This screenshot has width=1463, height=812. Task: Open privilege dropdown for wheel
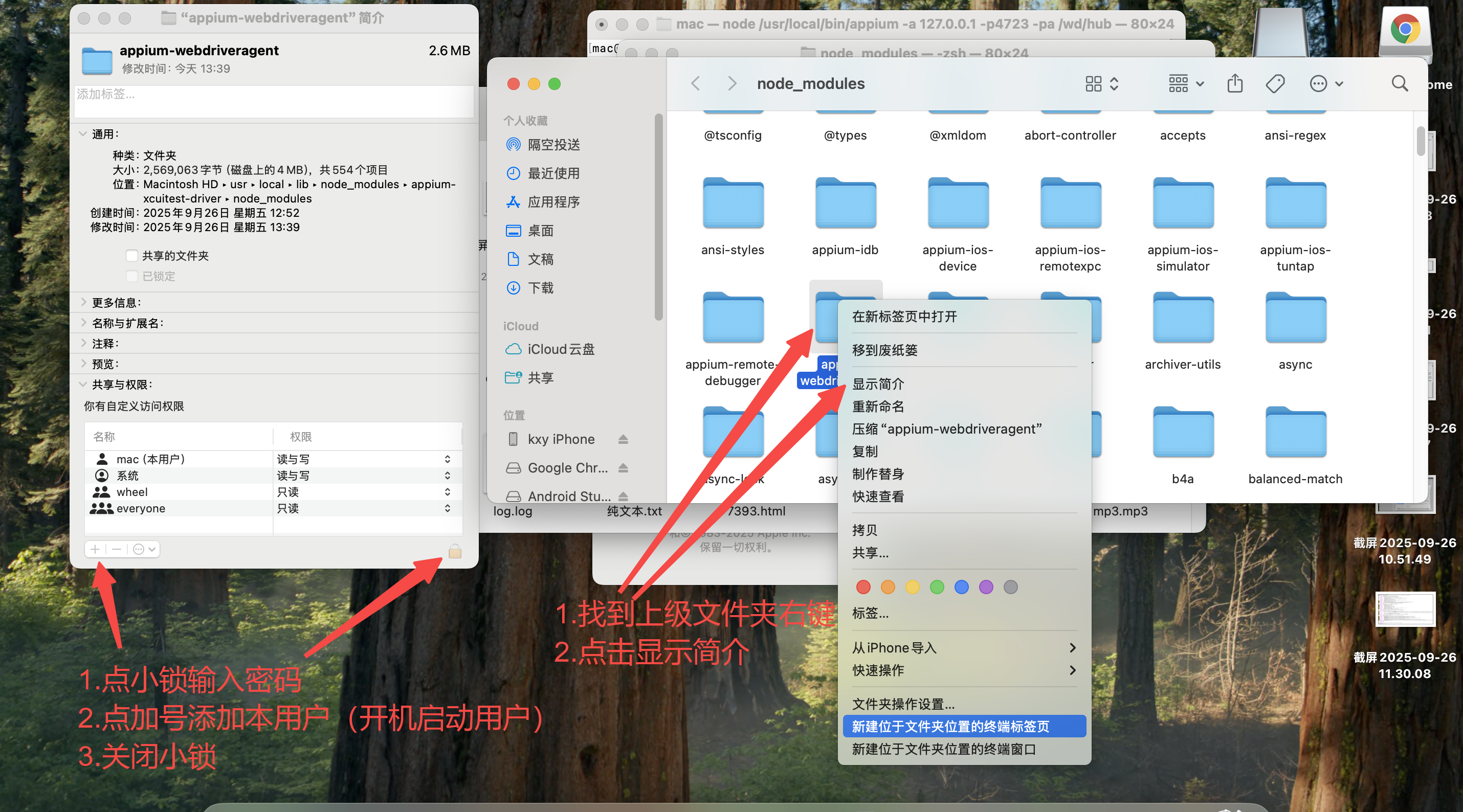point(447,492)
